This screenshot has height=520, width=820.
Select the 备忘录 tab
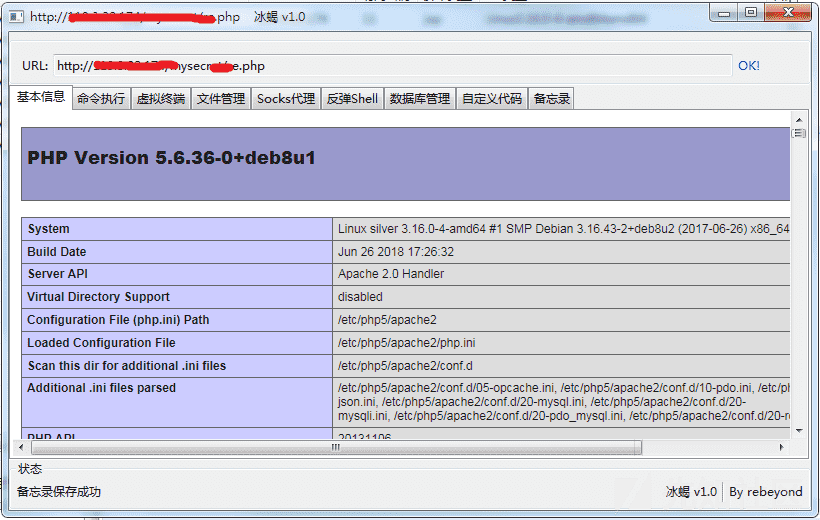[552, 98]
